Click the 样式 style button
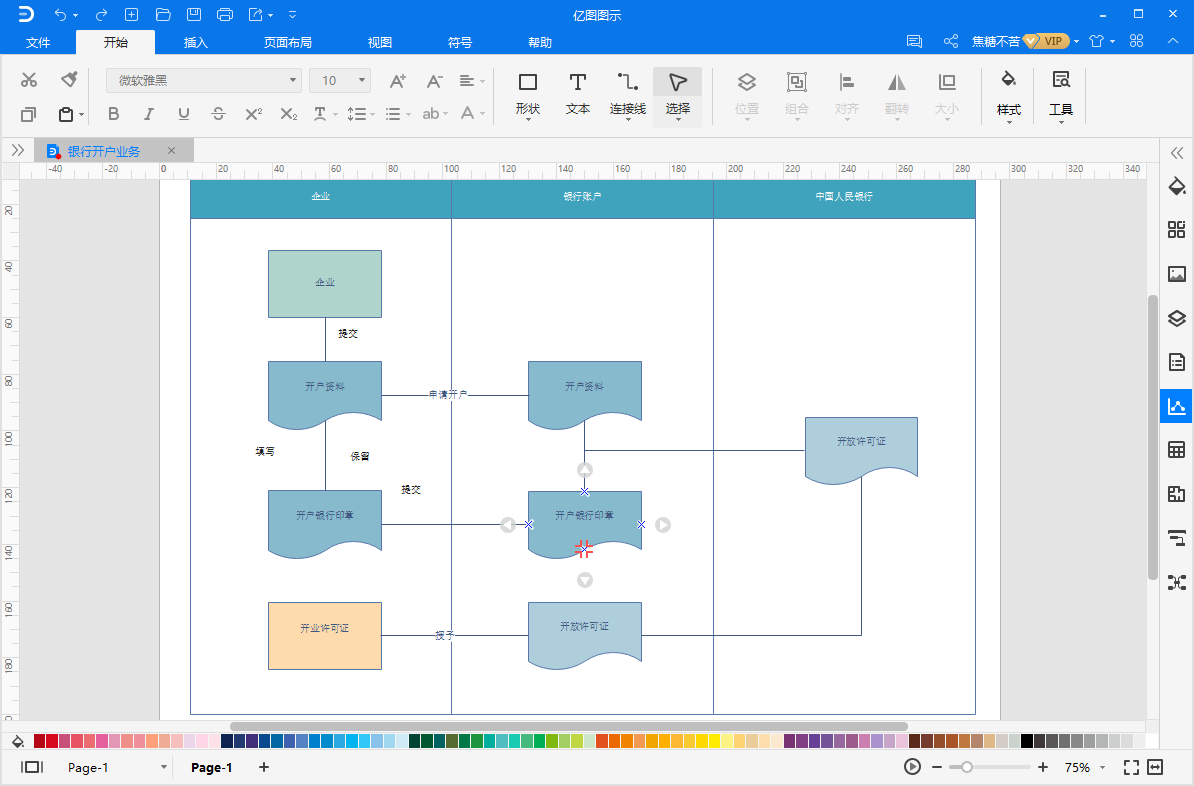Screen dimensions: 1194x786 coord(1008,92)
